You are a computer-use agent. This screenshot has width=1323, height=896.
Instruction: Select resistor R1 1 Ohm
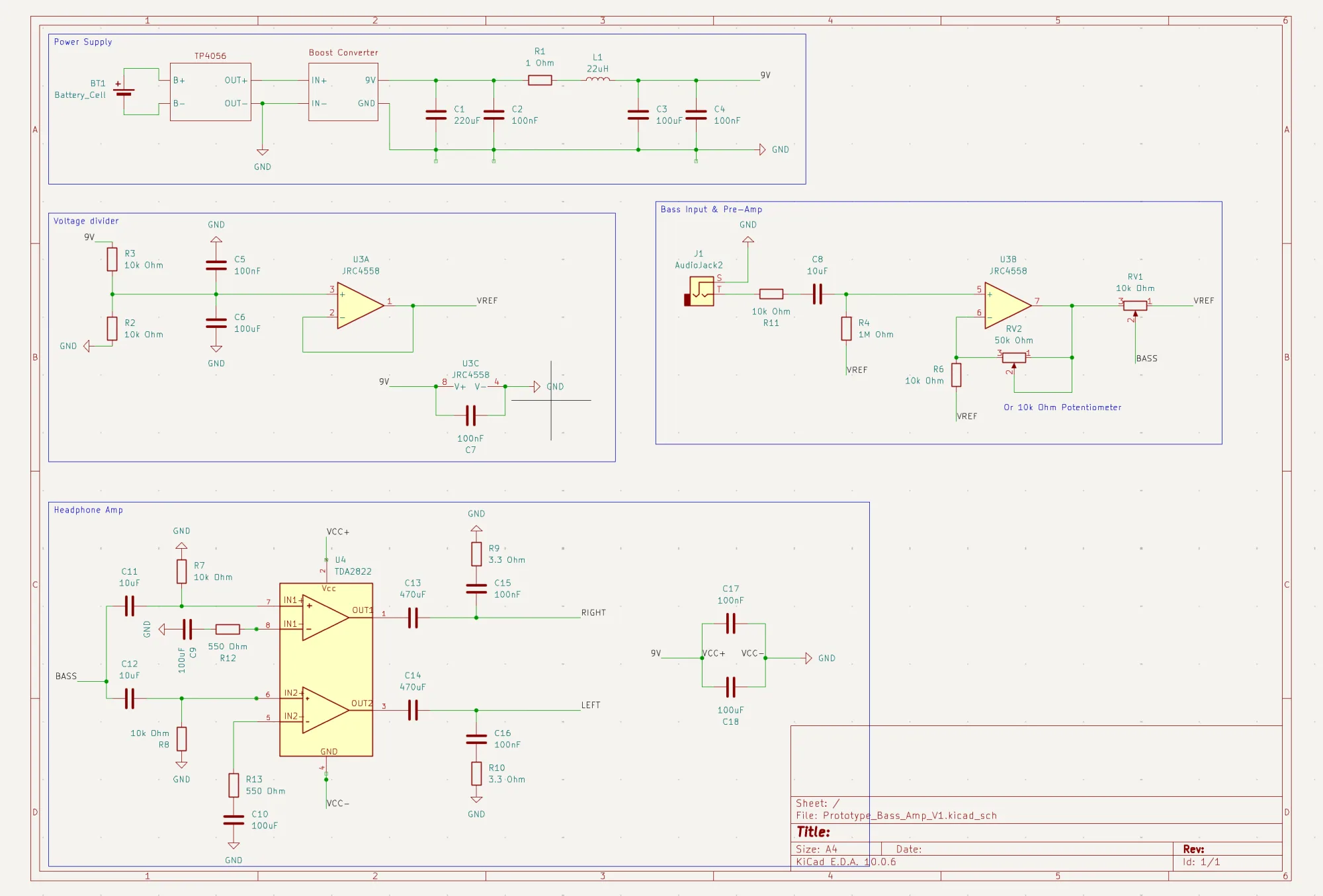pyautogui.click(x=540, y=80)
